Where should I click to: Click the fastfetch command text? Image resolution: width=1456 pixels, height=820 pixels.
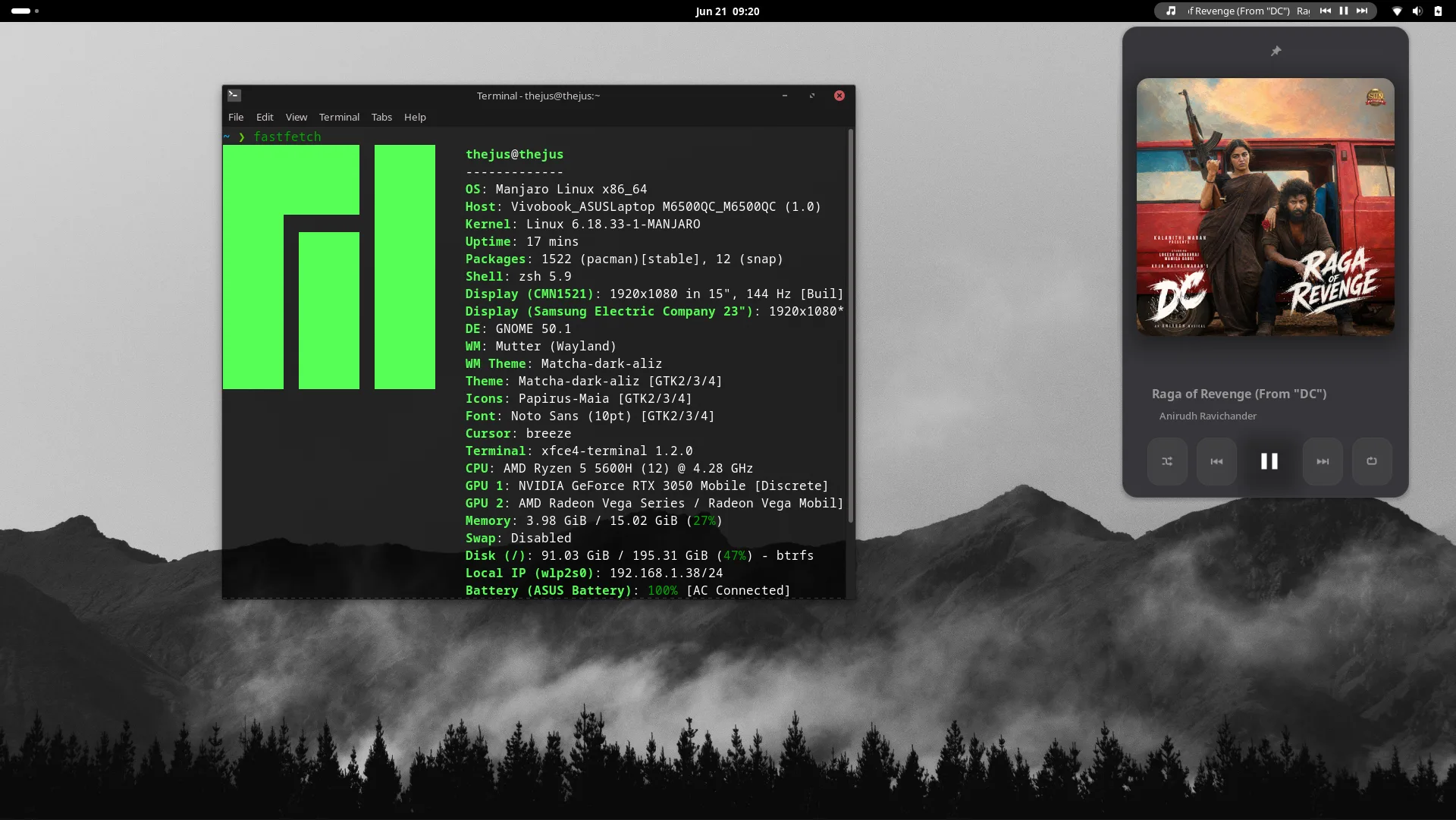click(x=287, y=137)
